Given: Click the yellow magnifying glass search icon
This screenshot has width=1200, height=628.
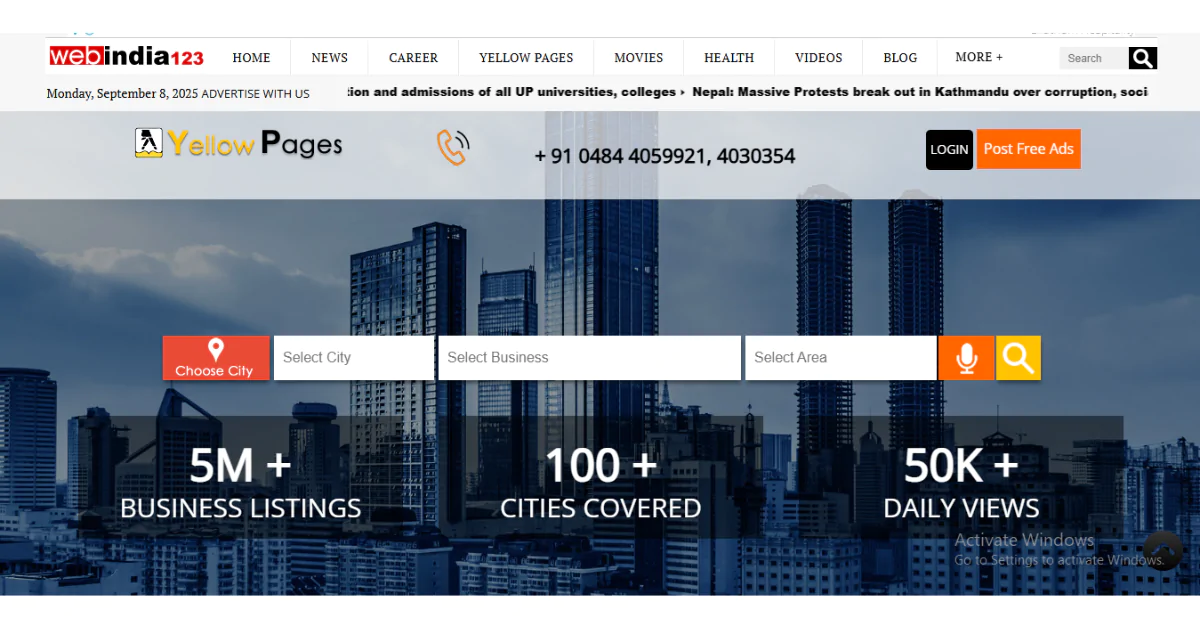Looking at the screenshot, I should pyautogui.click(x=1018, y=357).
